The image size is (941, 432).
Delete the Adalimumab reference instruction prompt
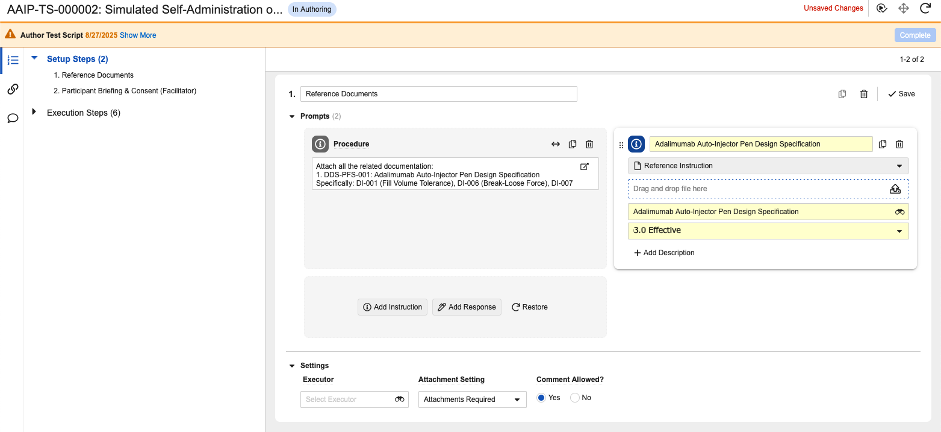point(899,144)
